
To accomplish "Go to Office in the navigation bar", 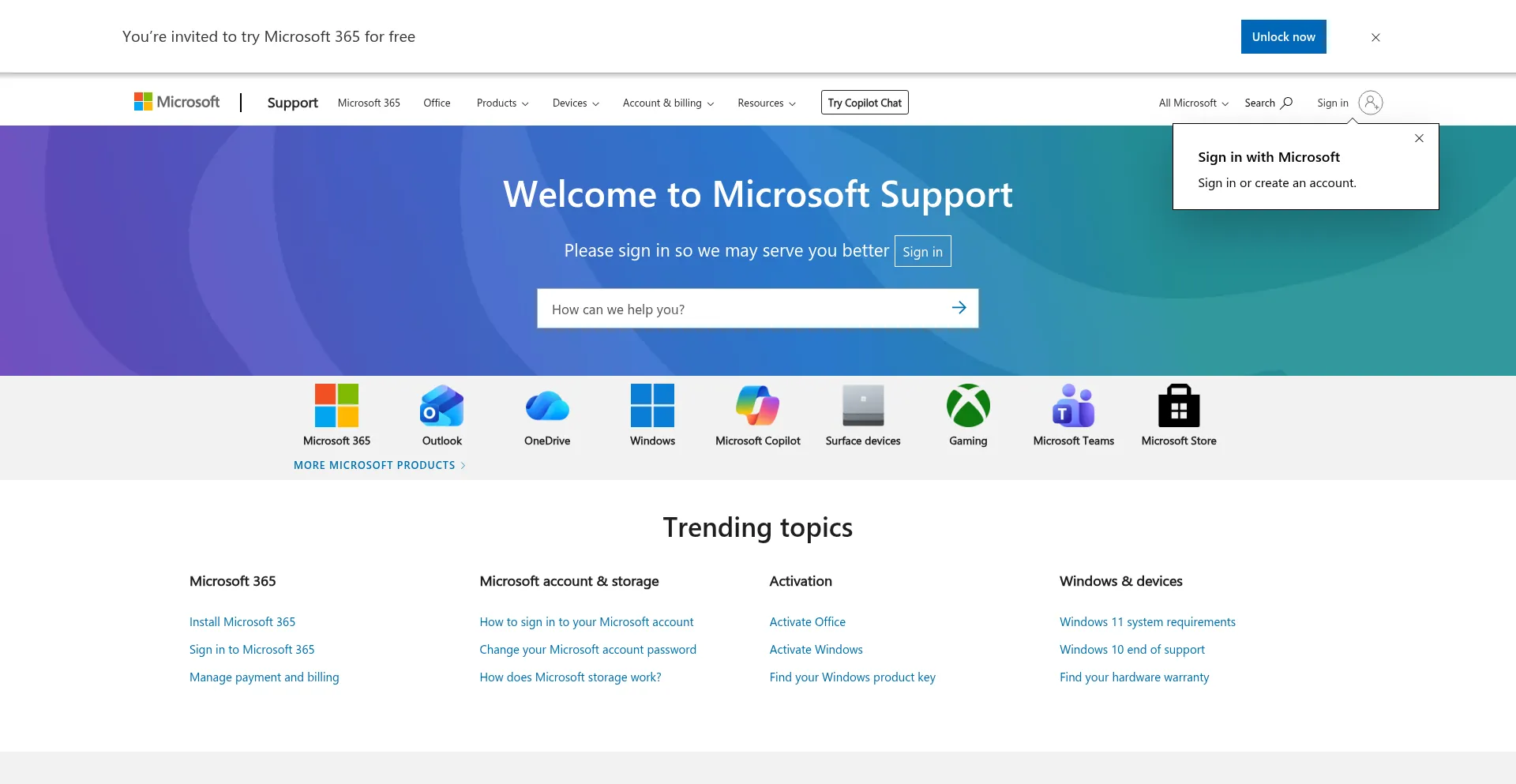I will [x=437, y=103].
